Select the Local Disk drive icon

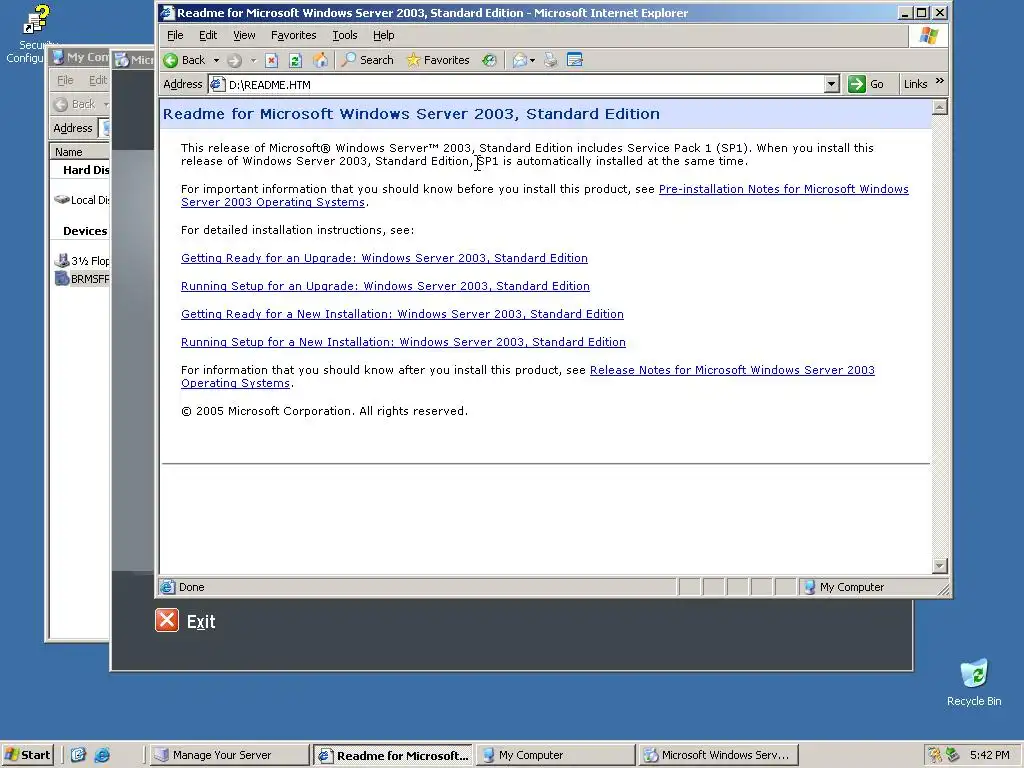[63, 200]
